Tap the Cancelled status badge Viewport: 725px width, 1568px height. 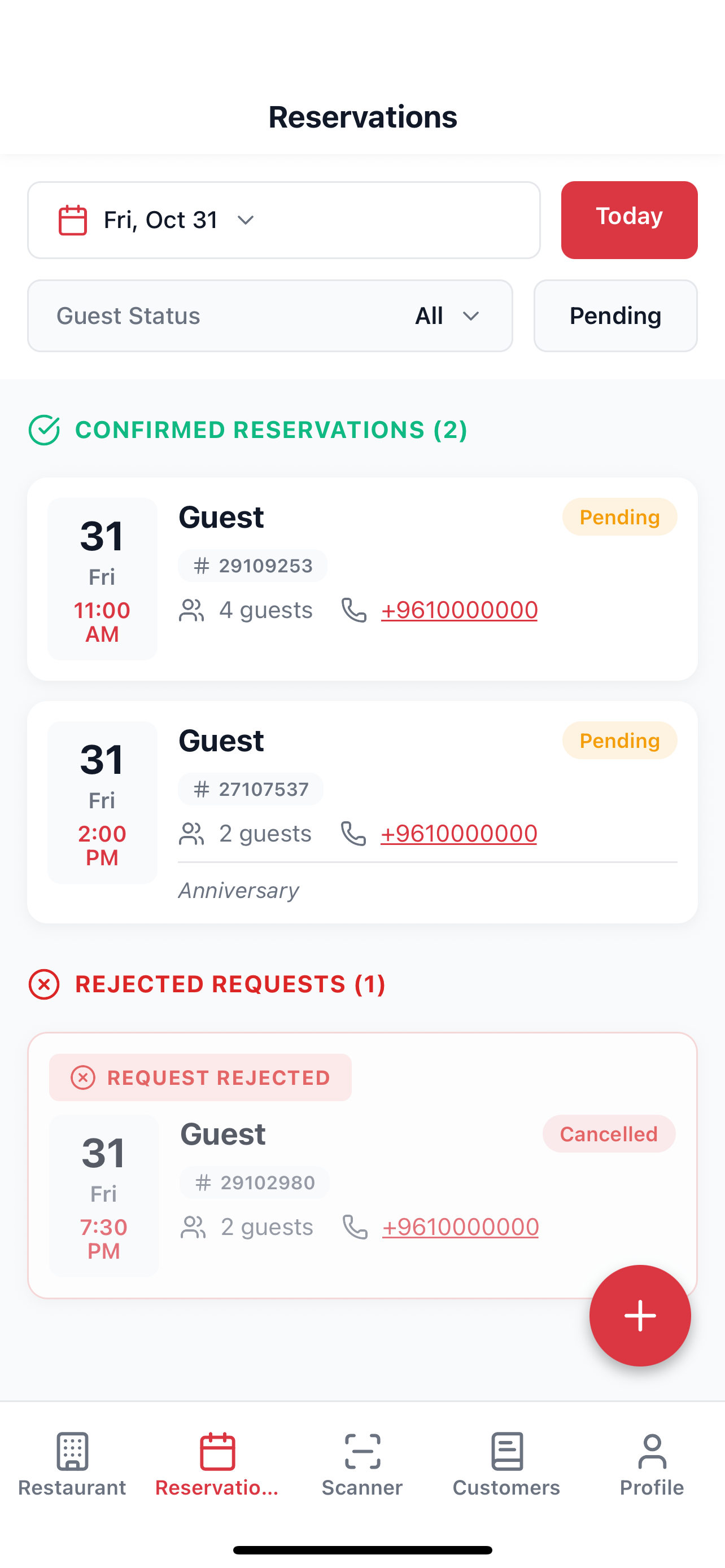[609, 1133]
